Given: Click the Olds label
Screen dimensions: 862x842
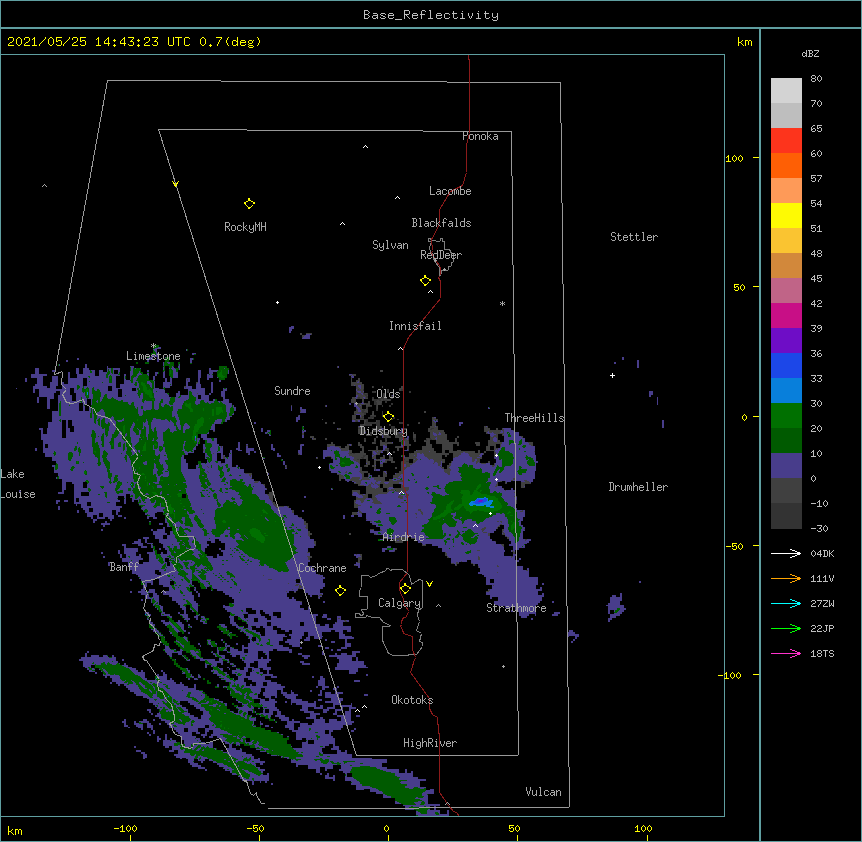Looking at the screenshot, I should coord(388,394).
